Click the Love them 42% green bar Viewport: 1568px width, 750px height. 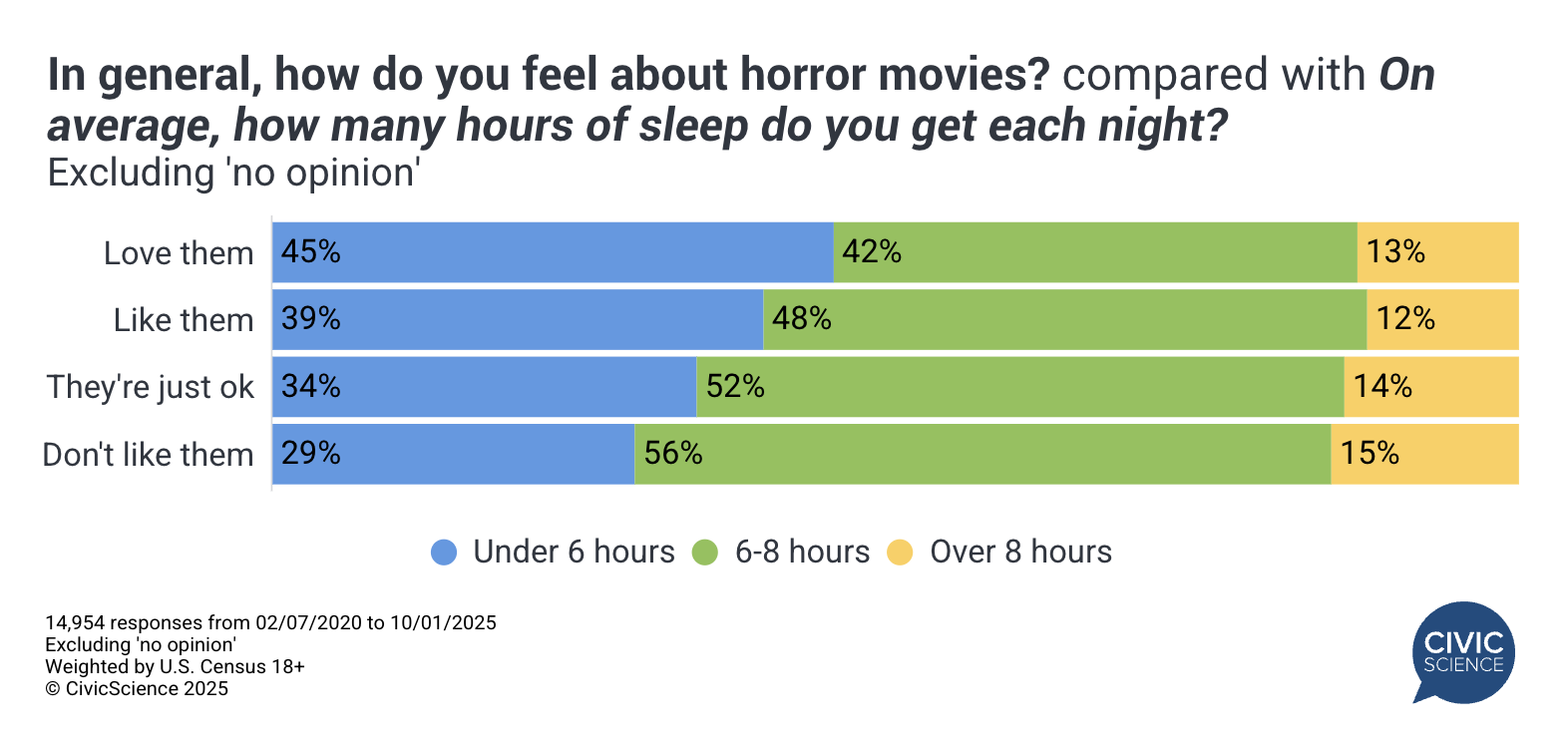1094,252
